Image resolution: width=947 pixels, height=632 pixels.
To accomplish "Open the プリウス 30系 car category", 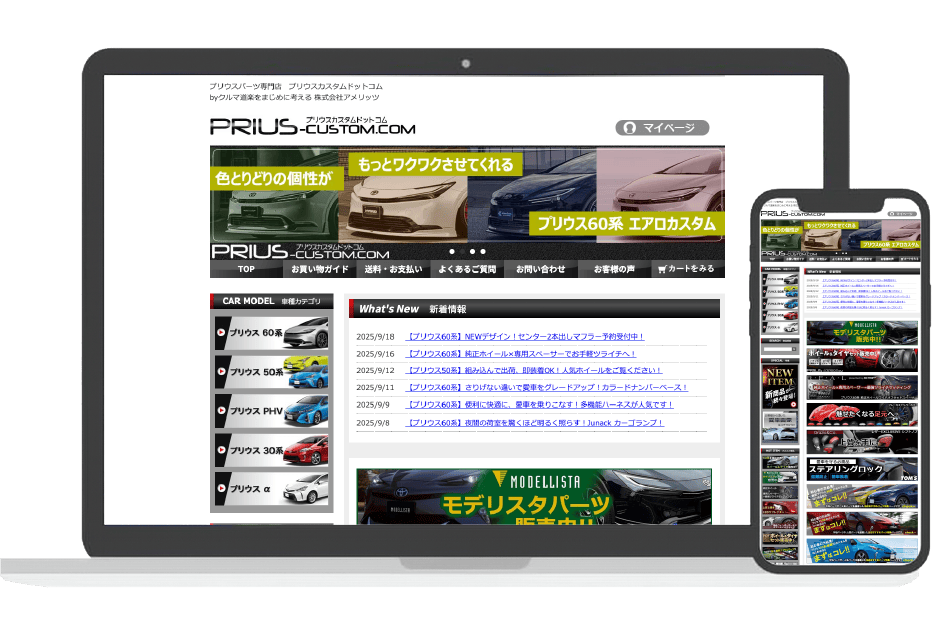I will point(272,450).
